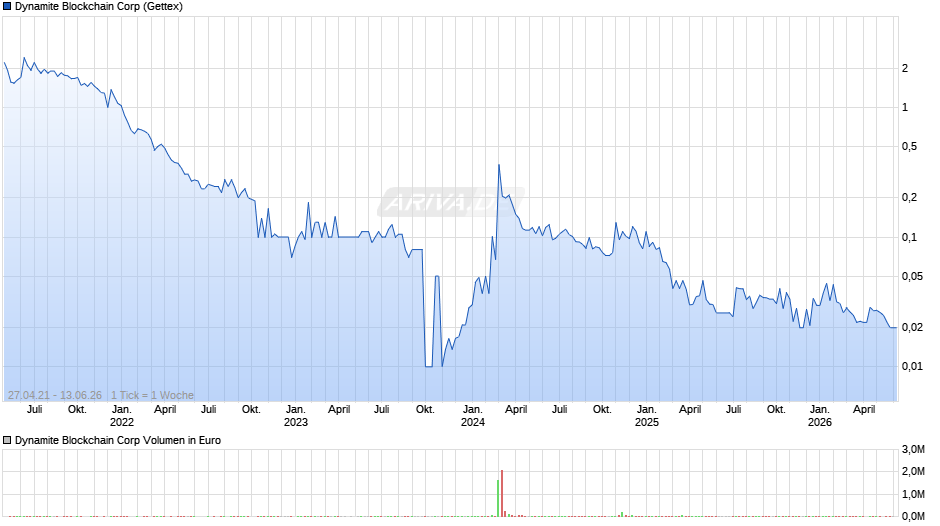Click the volume axis label '1,0M'
The height and width of the screenshot is (526, 940).
coord(913,494)
